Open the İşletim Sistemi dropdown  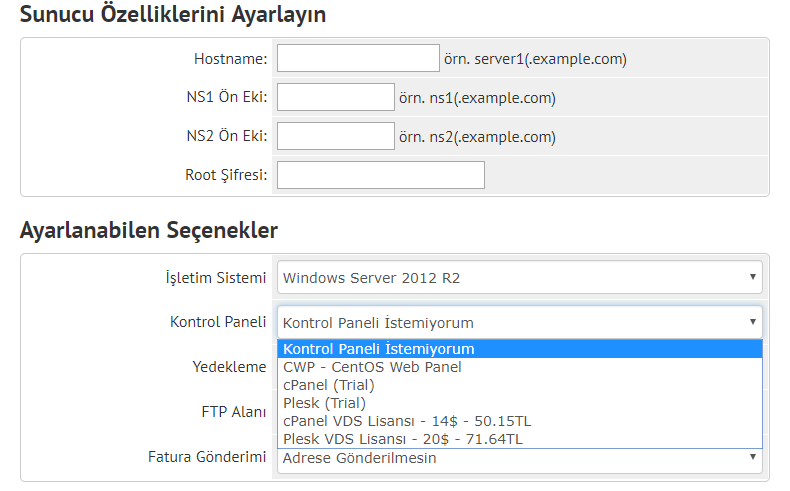pos(519,277)
